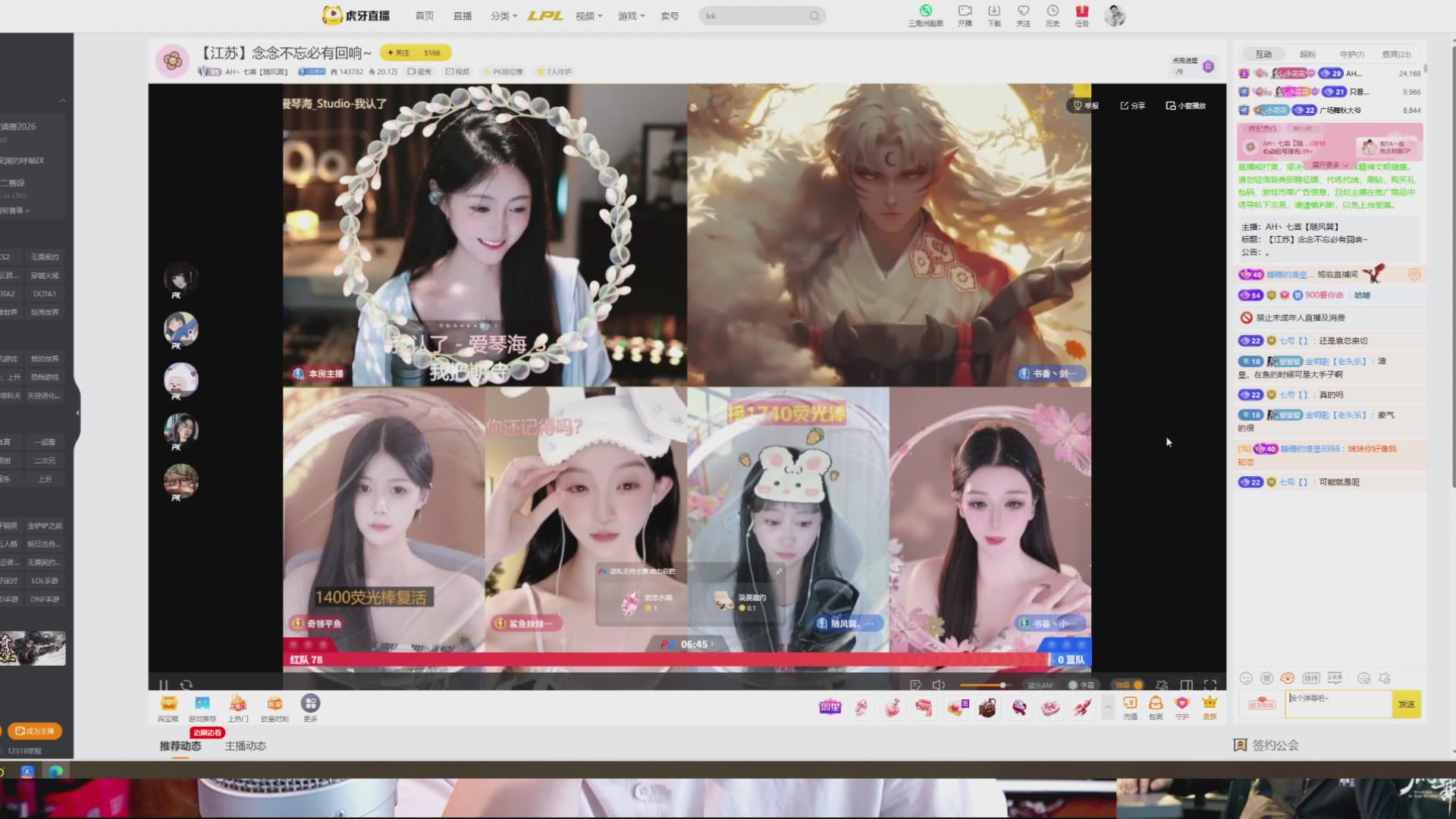Open the 历史 history icon in header
Image resolution: width=1456 pixels, height=819 pixels.
(1053, 15)
